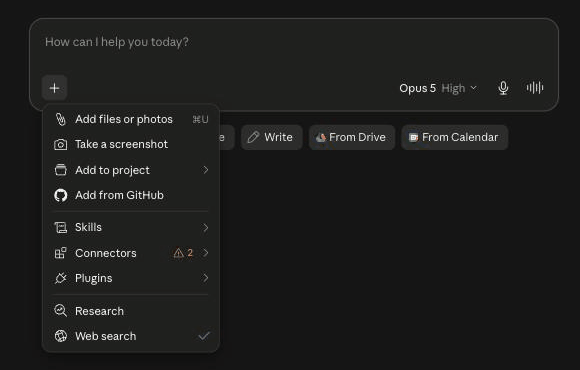This screenshot has height=370, width=580.
Task: Select Take a screenshot
Action: pos(131,144)
